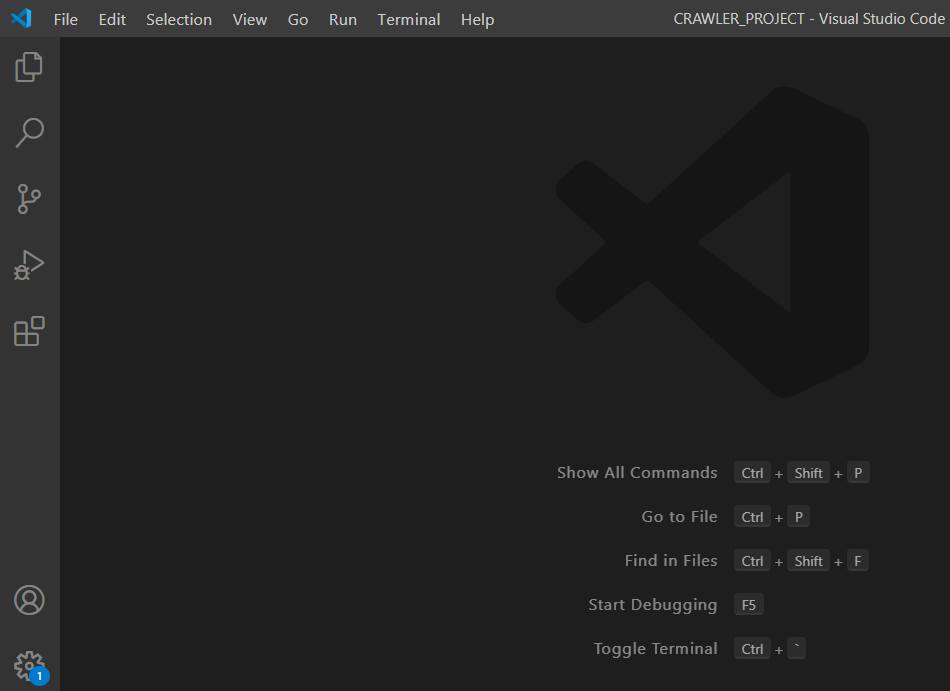Open the Edit menu

click(x=112, y=19)
